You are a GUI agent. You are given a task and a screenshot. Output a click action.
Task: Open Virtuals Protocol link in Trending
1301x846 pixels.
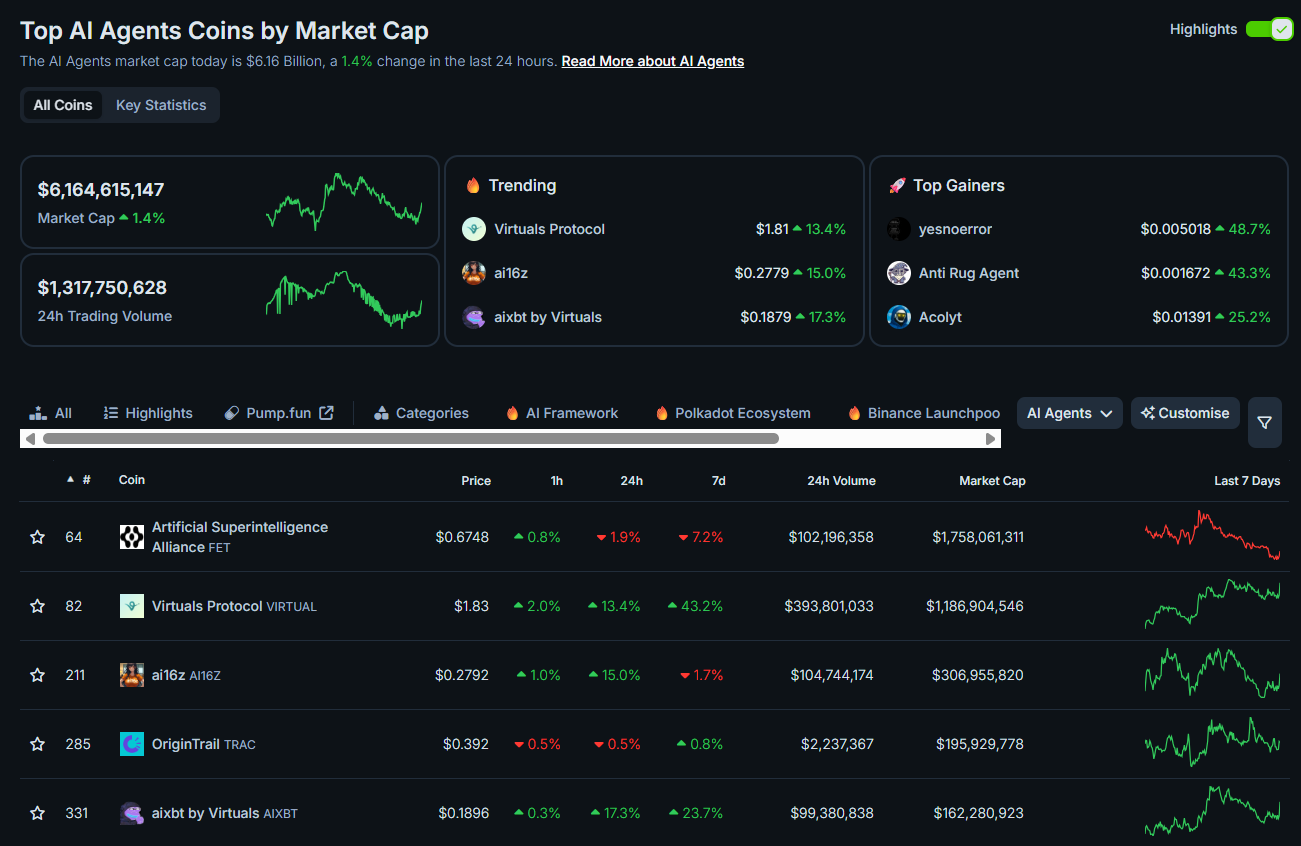pos(550,229)
